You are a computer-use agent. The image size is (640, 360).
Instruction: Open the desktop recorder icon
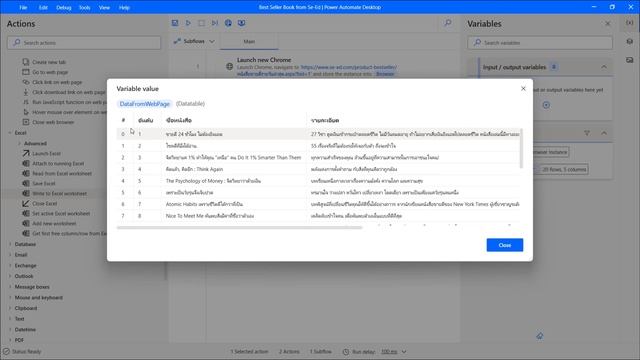tap(242, 23)
